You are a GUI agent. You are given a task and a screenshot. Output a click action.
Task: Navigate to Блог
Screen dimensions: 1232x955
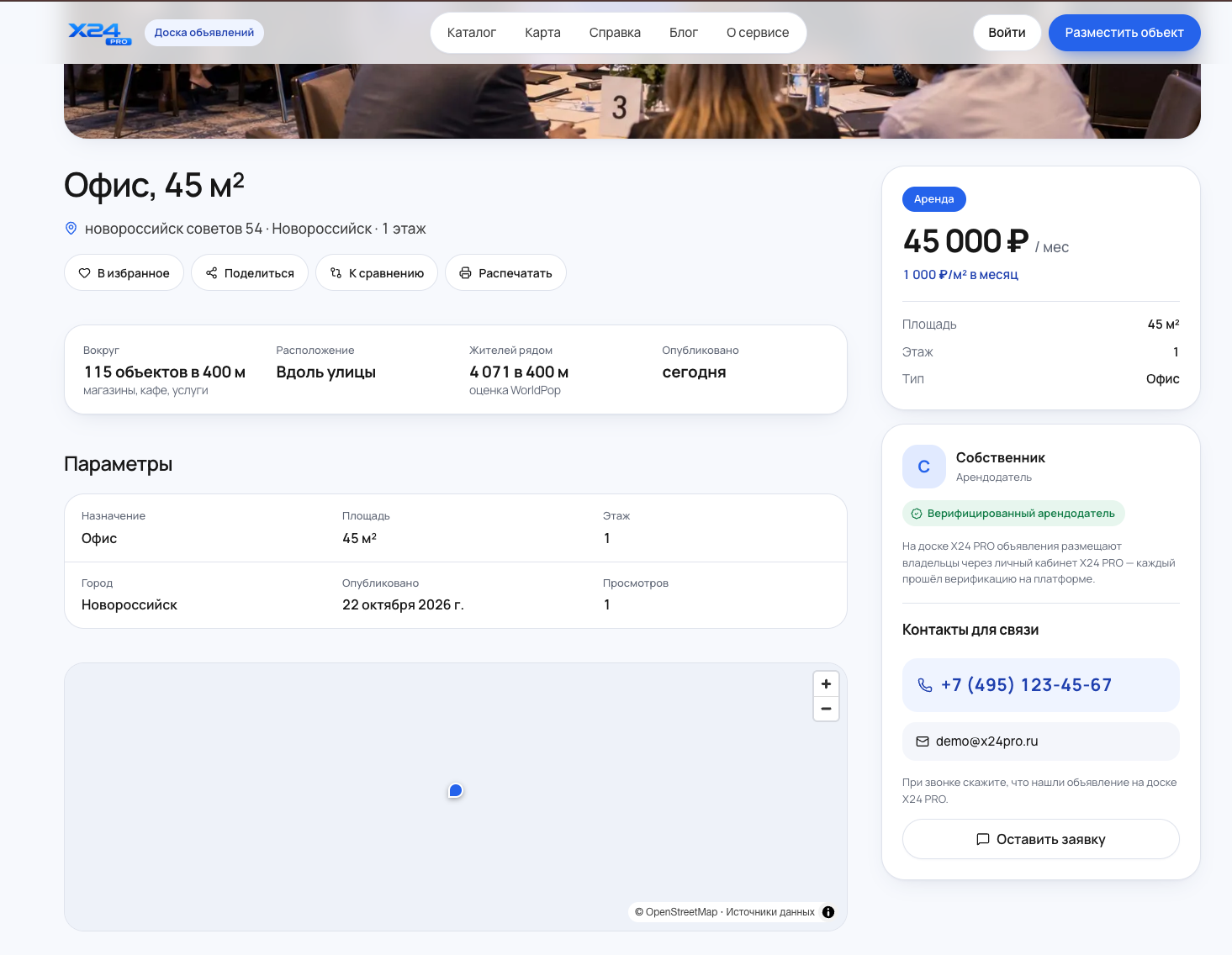(684, 33)
